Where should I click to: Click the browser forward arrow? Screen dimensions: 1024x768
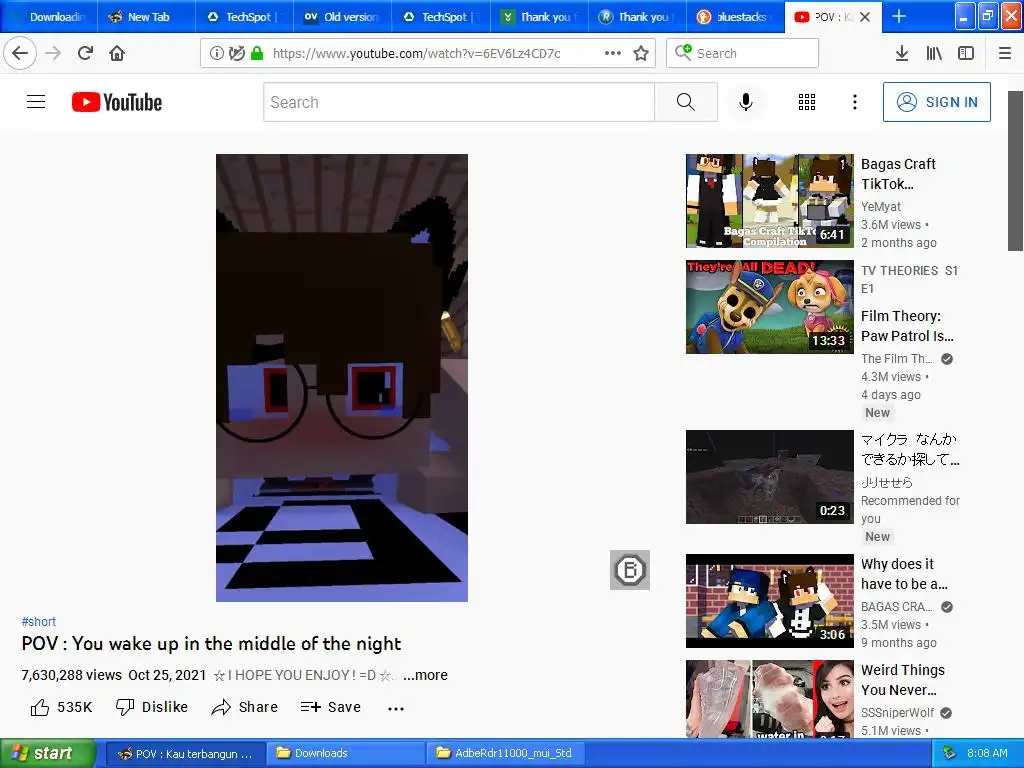click(x=53, y=54)
